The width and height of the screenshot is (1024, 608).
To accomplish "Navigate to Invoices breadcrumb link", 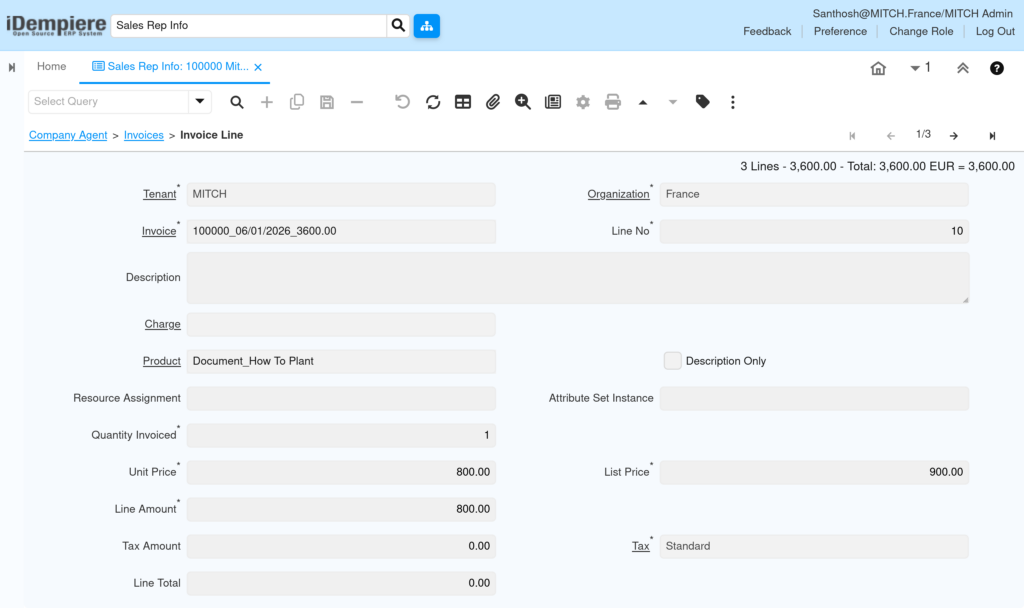I will coord(144,135).
